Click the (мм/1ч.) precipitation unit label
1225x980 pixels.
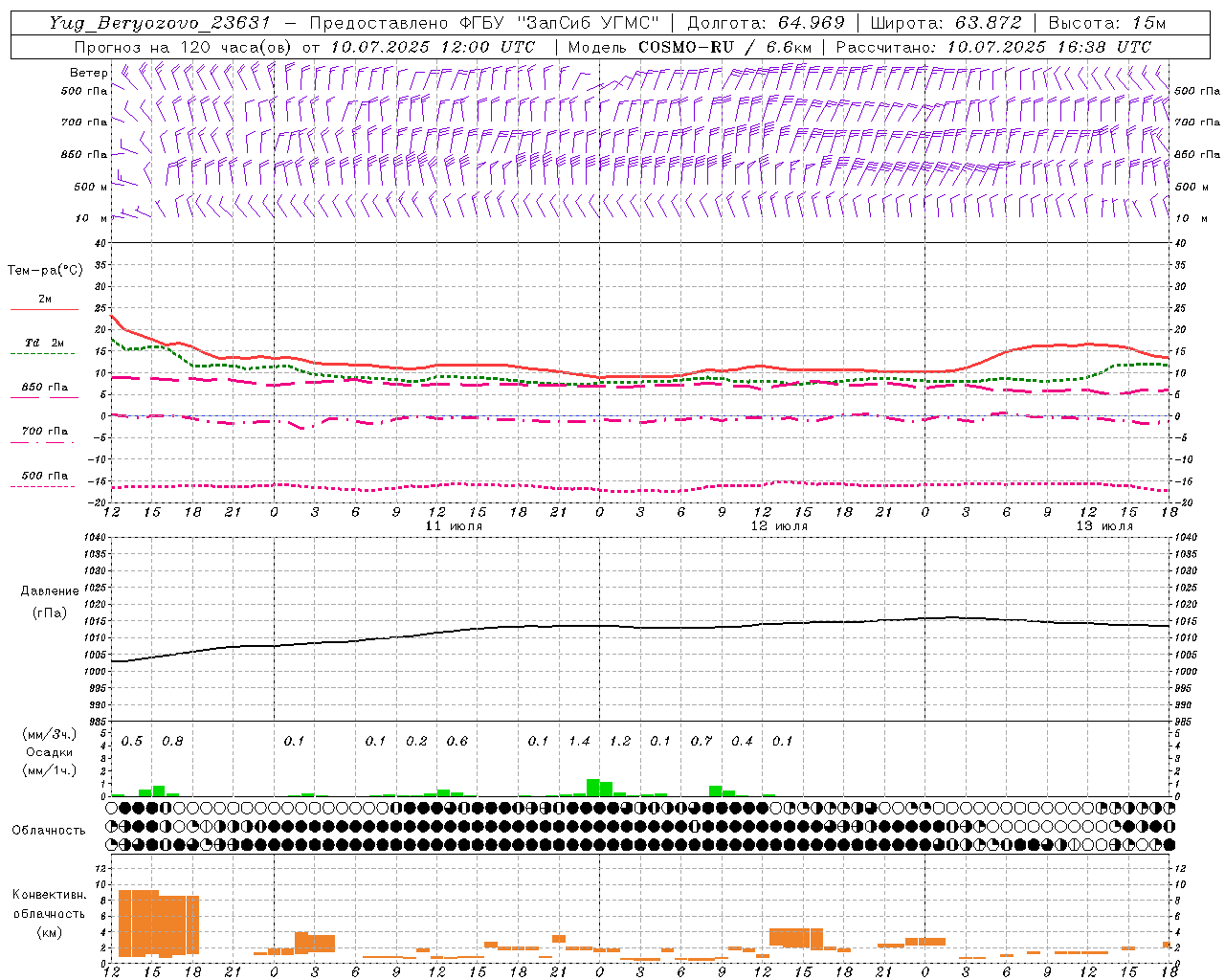pyautogui.click(x=49, y=770)
